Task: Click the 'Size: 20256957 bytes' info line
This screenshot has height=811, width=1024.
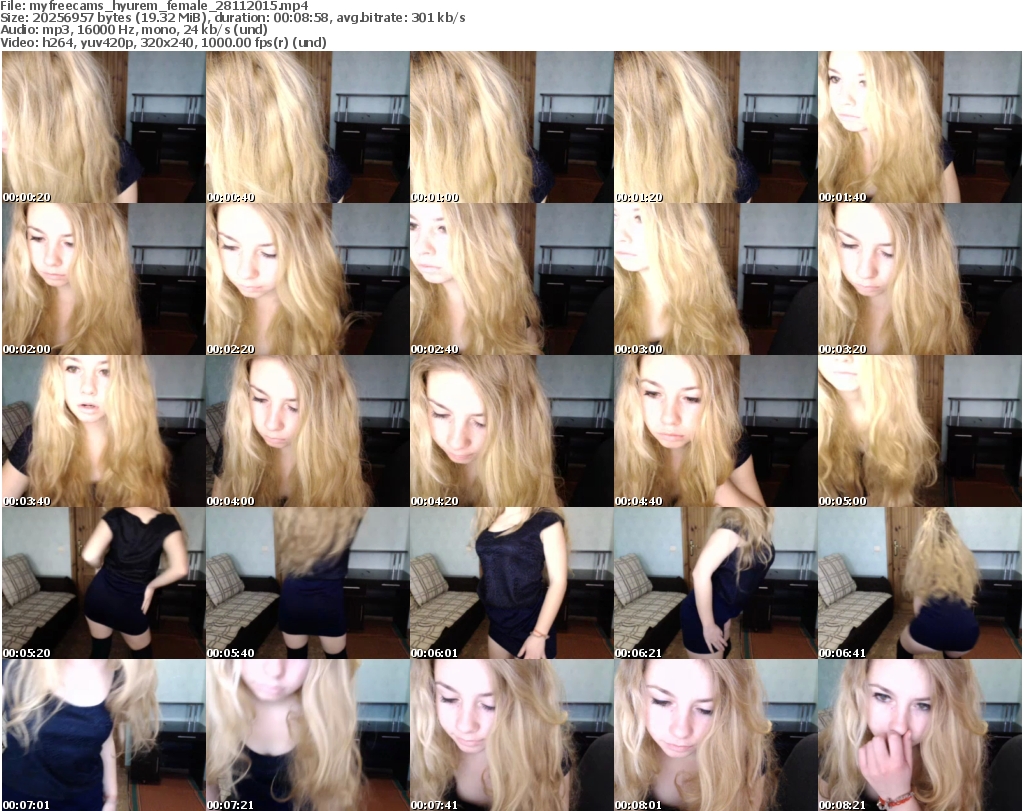Action: click(233, 18)
